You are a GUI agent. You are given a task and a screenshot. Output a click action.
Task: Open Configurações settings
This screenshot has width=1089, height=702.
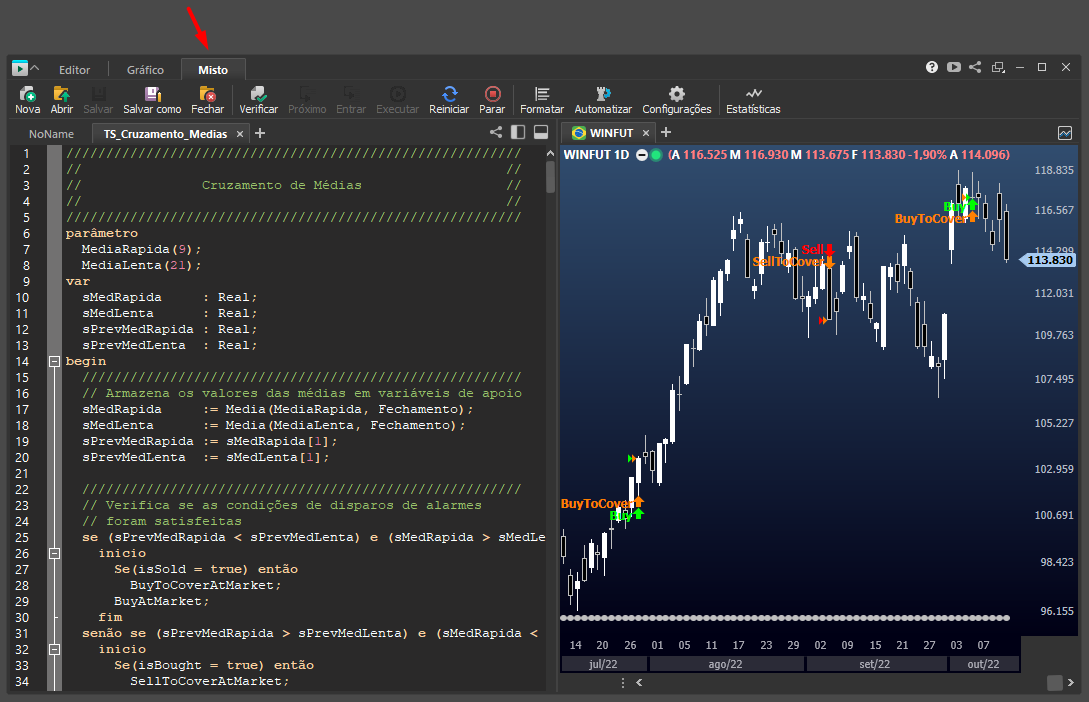[x=676, y=100]
